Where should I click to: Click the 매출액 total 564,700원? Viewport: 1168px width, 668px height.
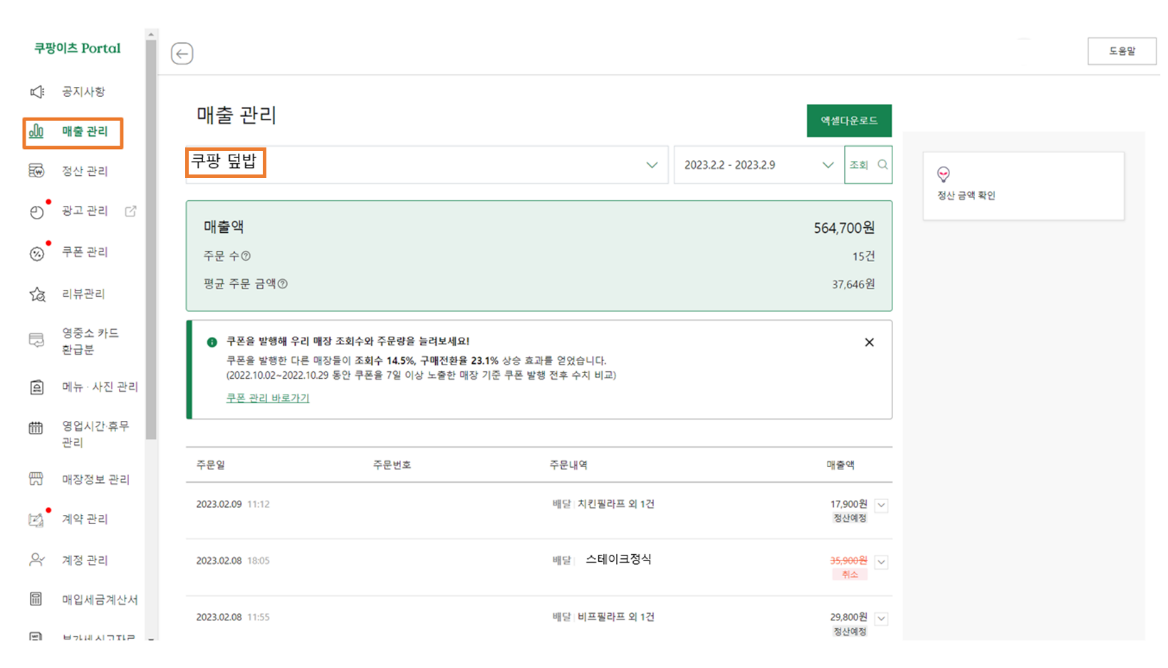click(844, 228)
